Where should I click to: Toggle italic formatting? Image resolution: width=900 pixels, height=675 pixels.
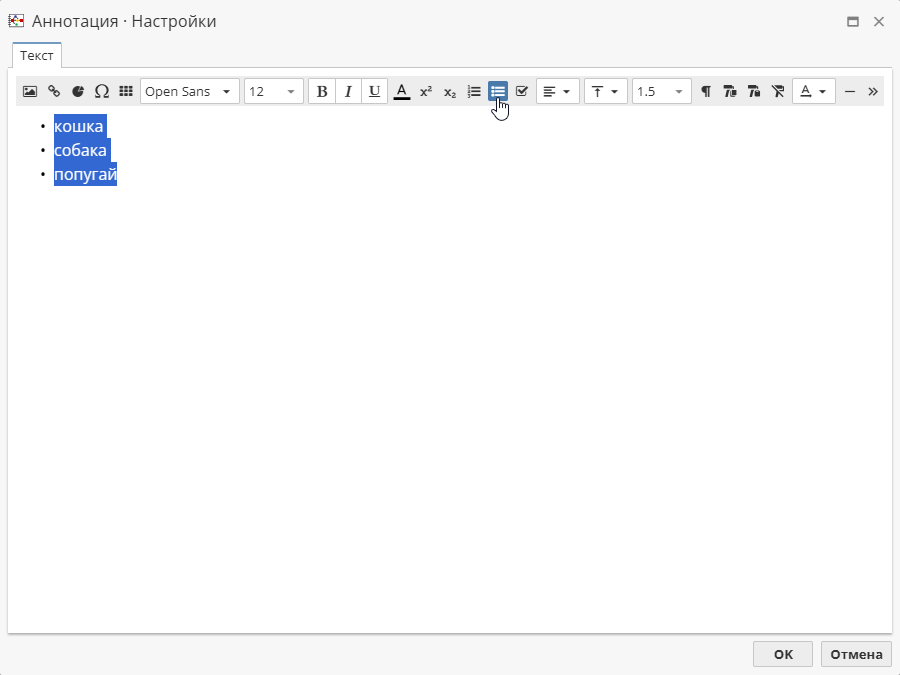348,91
